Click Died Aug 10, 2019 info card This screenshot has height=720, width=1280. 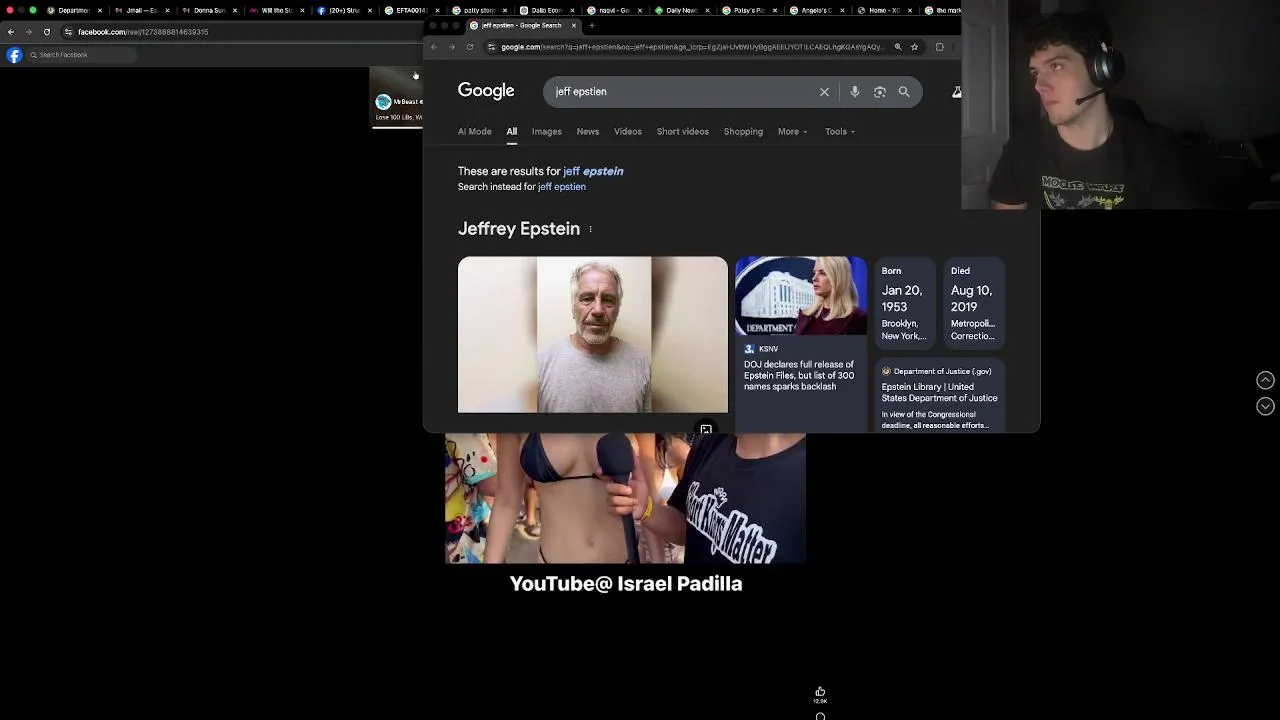point(973,303)
